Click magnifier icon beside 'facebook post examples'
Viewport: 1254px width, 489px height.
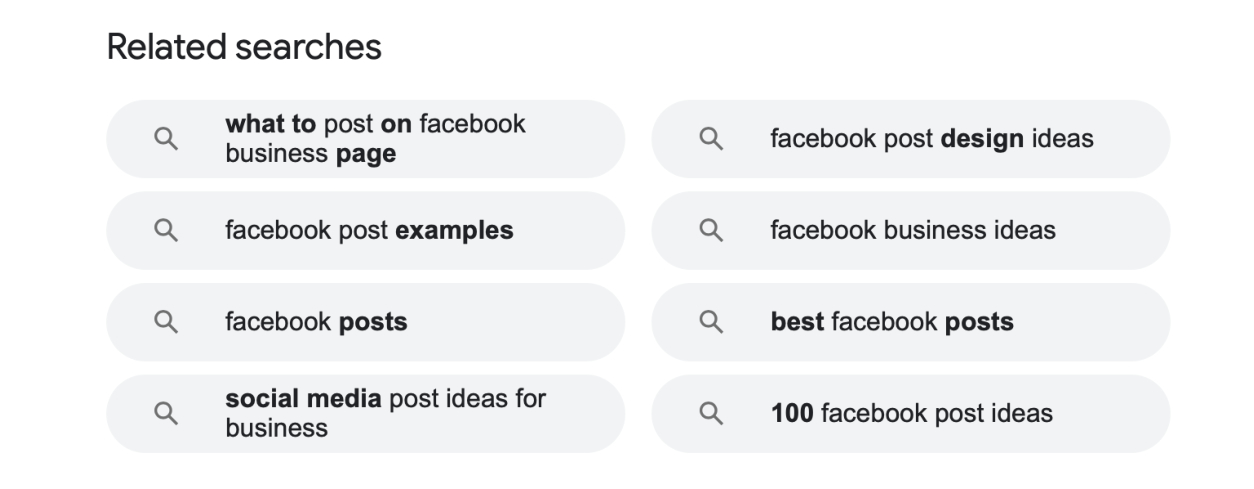pyautogui.click(x=166, y=231)
